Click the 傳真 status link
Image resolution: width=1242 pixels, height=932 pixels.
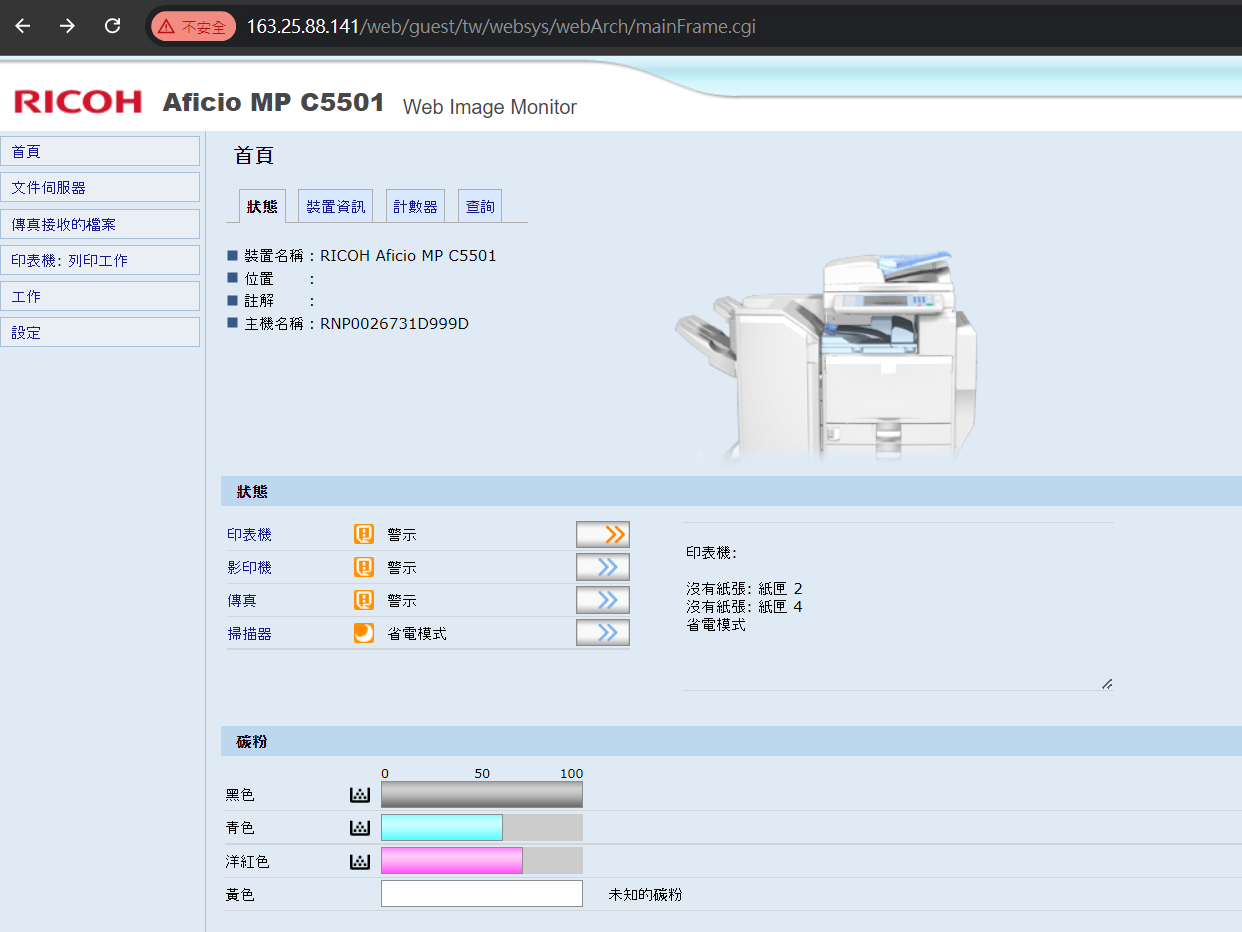pos(241,601)
